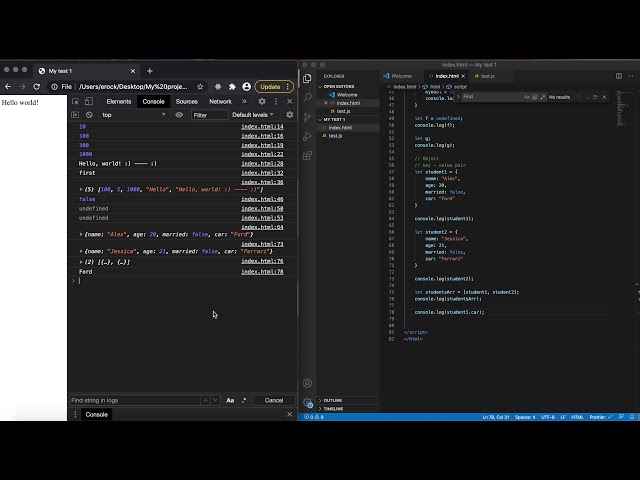Open the index.html:78 source link
Viewport: 640px width, 480px height.
pyautogui.click(x=262, y=271)
